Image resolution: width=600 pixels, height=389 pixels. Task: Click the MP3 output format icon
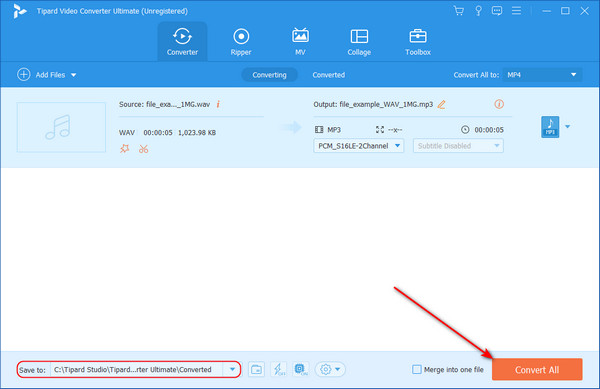[x=550, y=127]
